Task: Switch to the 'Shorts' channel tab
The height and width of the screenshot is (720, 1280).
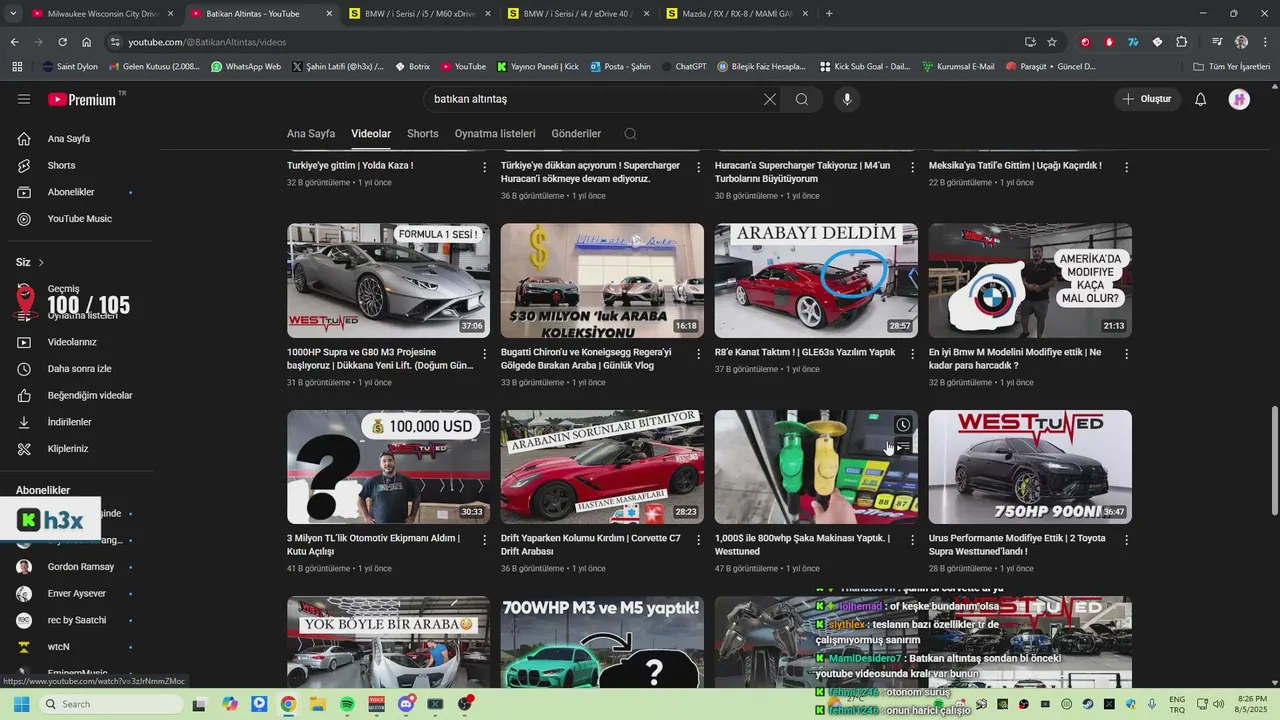Action: click(x=423, y=134)
